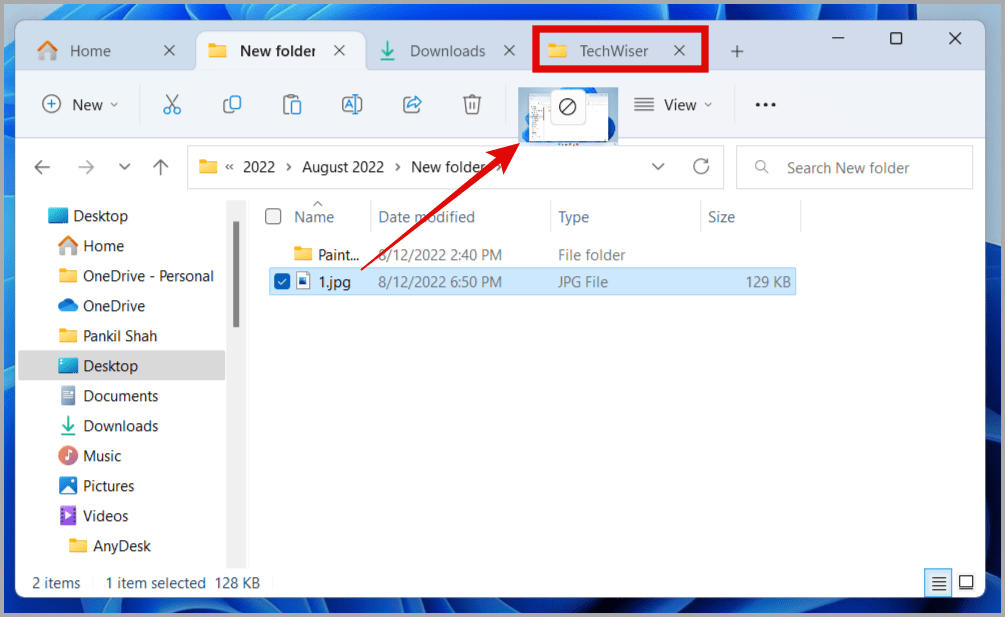Screen dimensions: 1005x617
Task: Select top Desktop in navigation pane
Action: [101, 216]
